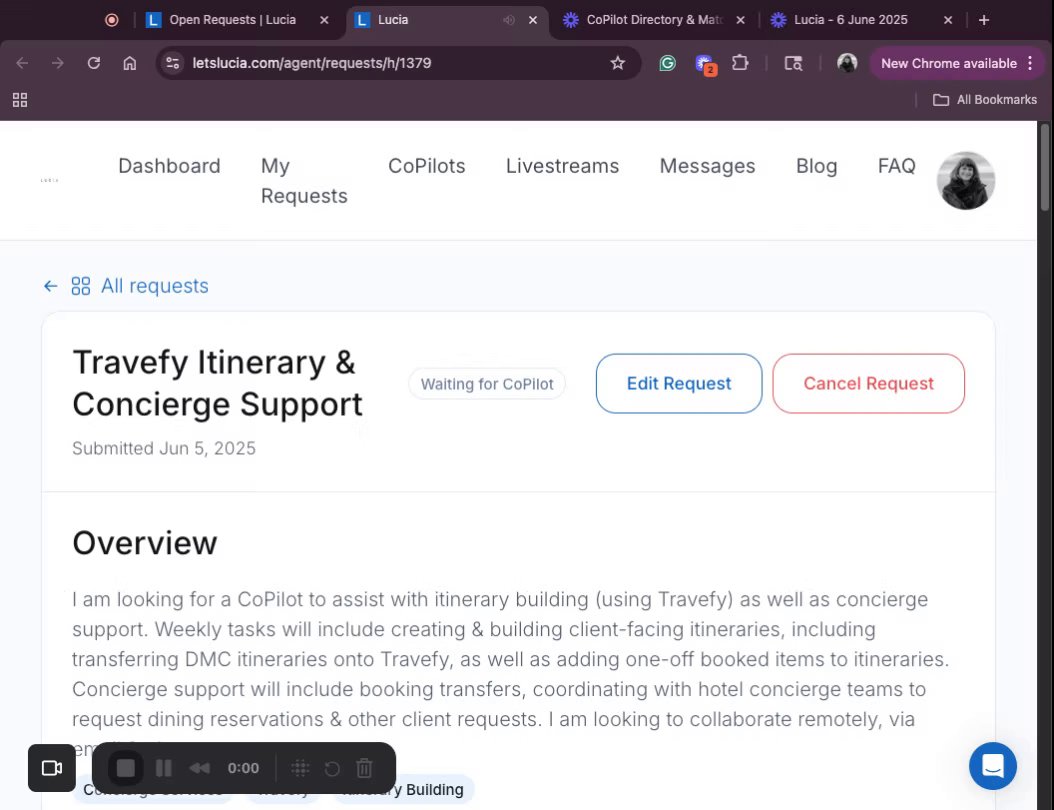Go back to All requests
1054x810 pixels.
(155, 286)
